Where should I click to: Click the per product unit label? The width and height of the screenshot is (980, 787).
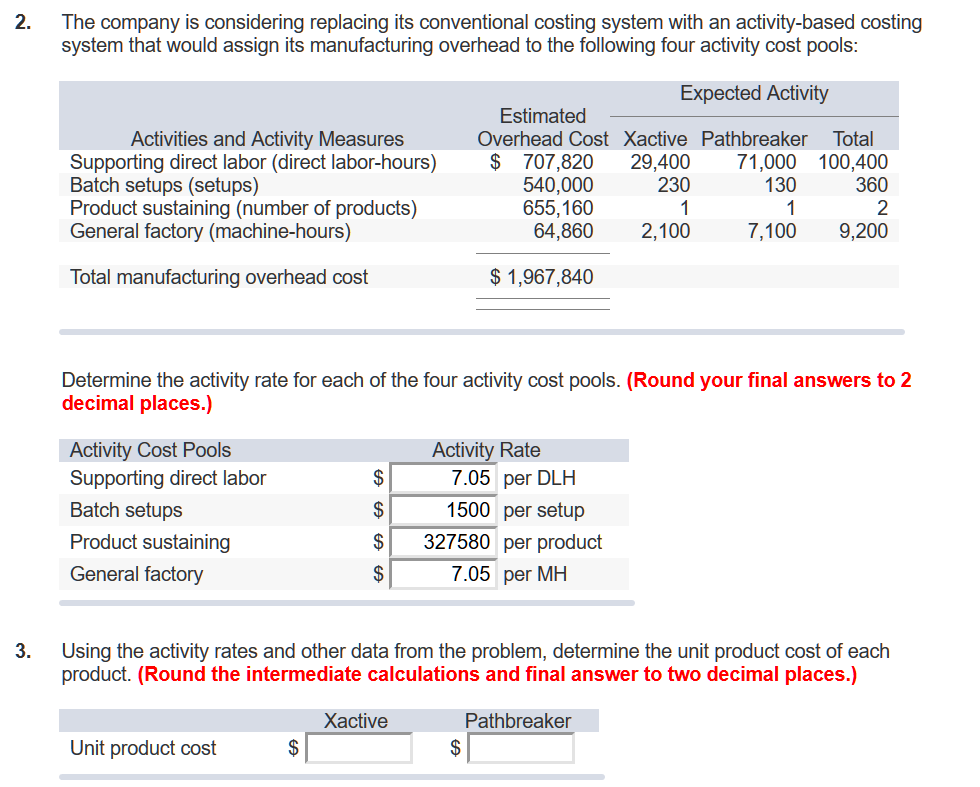tap(552, 542)
